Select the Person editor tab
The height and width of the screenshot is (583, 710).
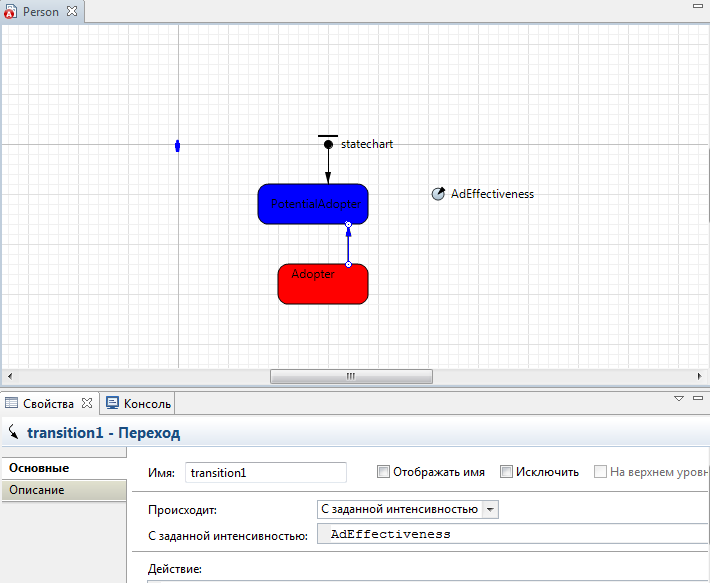tap(41, 12)
